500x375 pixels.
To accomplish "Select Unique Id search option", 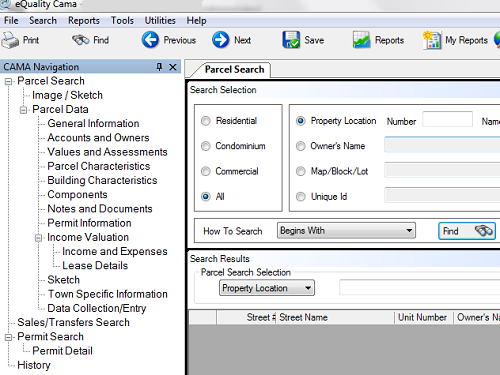I will 300,197.
